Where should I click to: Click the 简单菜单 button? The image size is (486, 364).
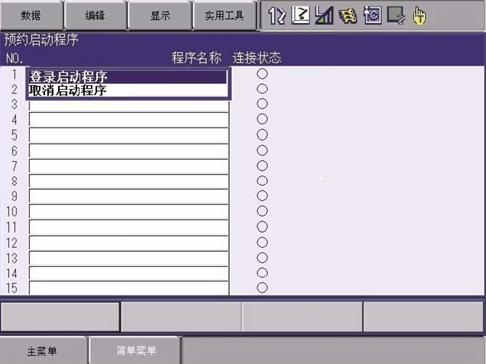click(135, 350)
